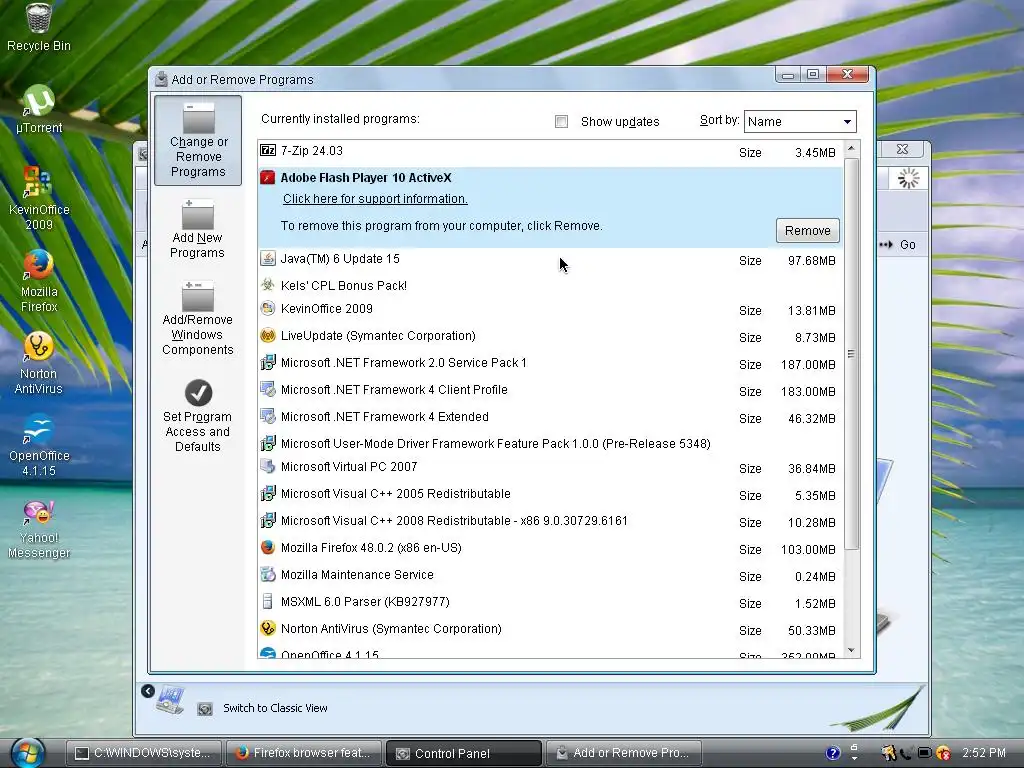The height and width of the screenshot is (768, 1024).
Task: Switch to Add or Remove Programs taskbar item
Action: click(x=624, y=753)
